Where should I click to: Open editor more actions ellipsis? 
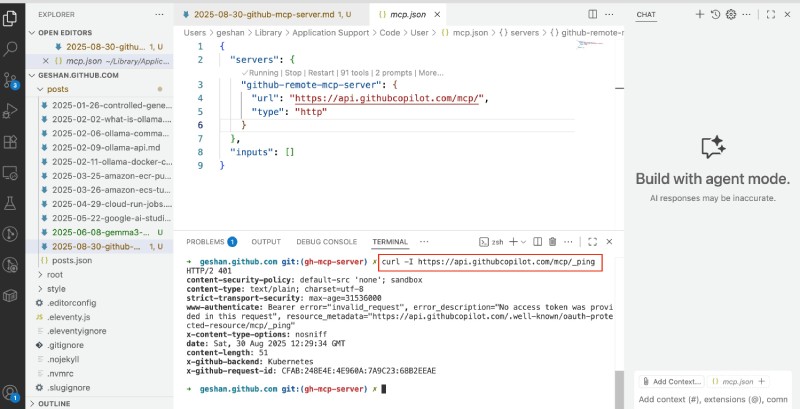point(608,14)
